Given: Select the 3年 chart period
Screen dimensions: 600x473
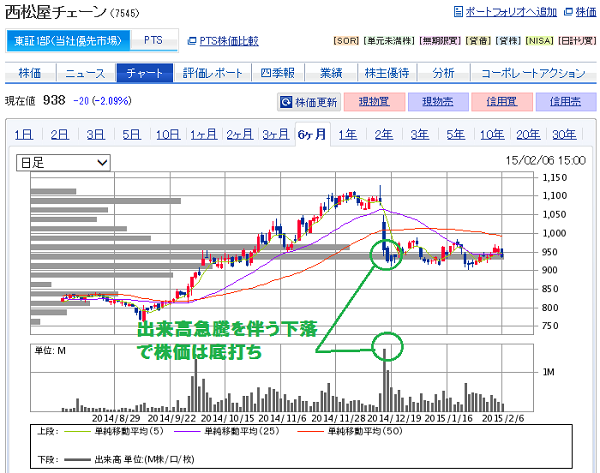Looking at the screenshot, I should point(420,135).
